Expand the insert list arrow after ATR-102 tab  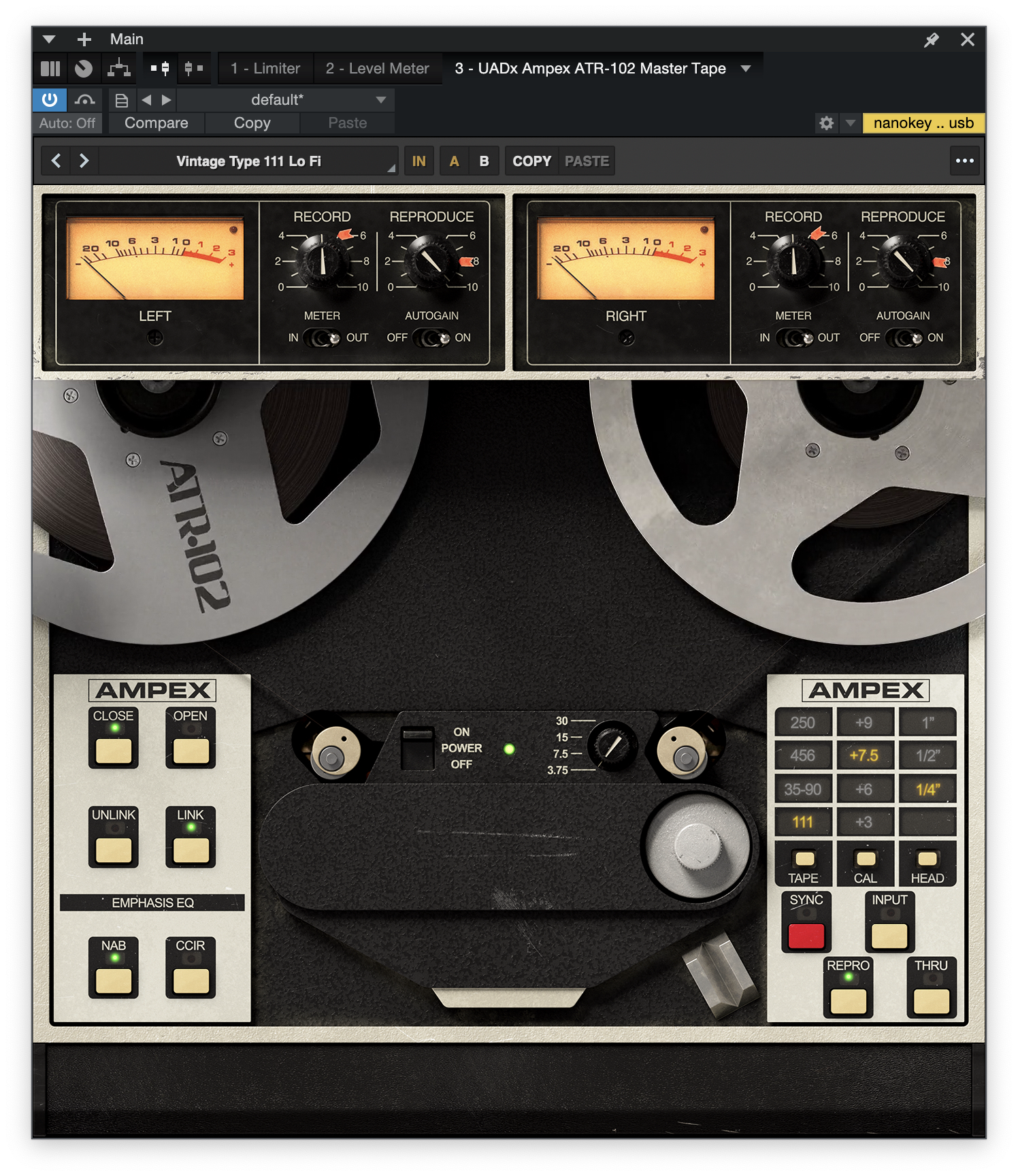[x=746, y=69]
